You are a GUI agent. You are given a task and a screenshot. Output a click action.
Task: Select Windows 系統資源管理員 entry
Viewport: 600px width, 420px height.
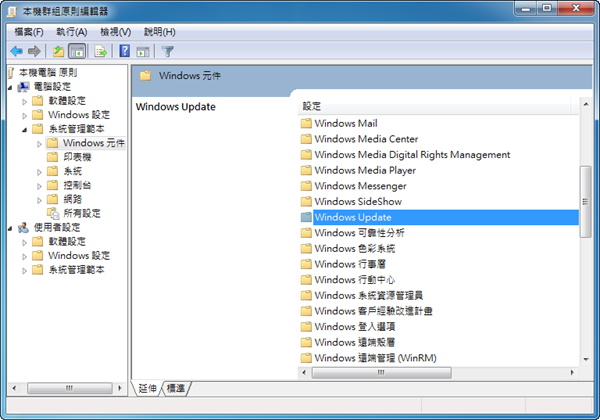[x=368, y=295]
